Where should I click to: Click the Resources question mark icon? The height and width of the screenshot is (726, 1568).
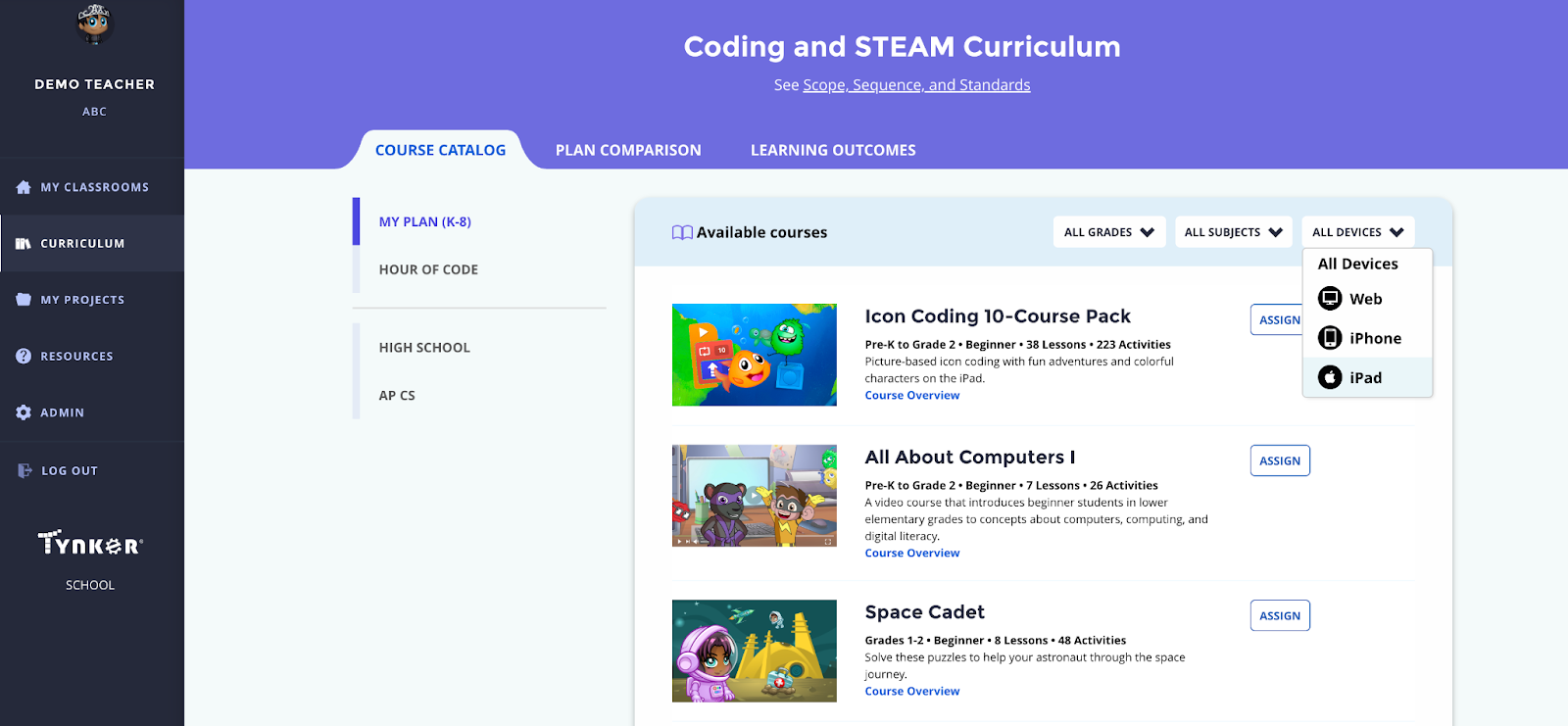tap(24, 356)
